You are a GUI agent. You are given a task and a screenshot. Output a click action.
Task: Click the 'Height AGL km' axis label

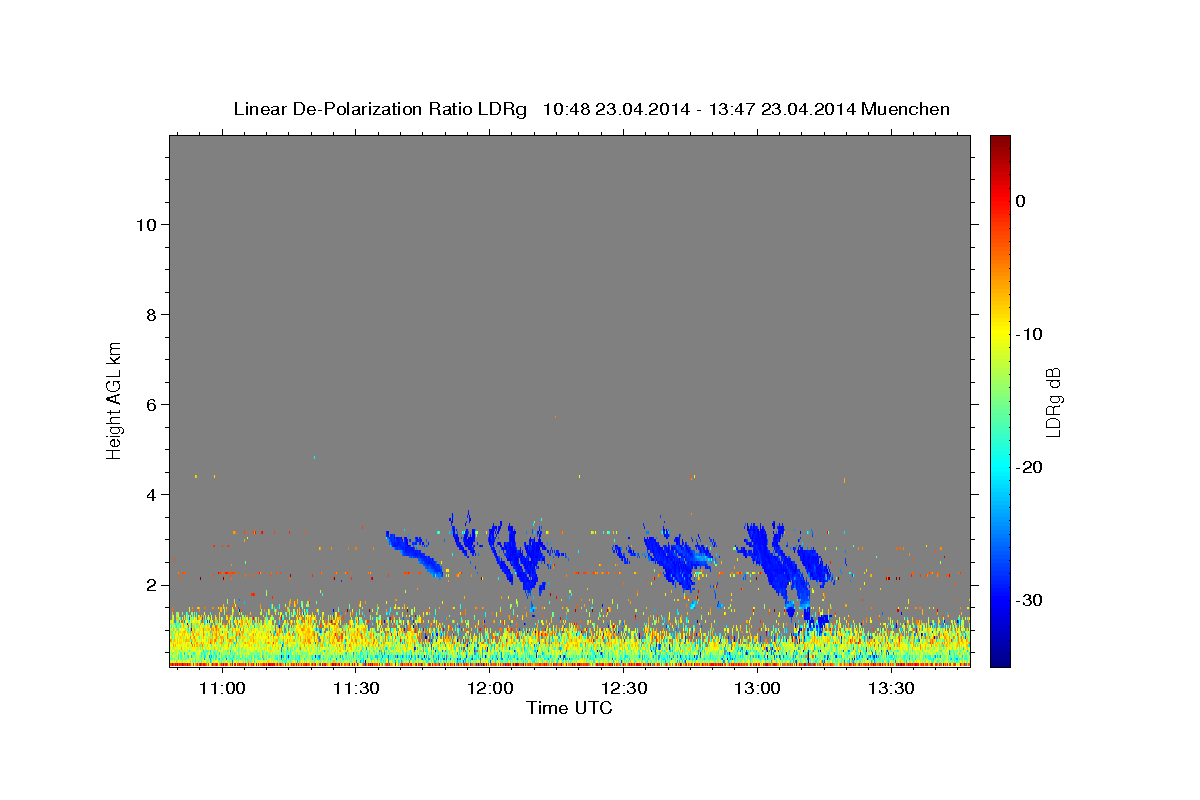pos(115,399)
